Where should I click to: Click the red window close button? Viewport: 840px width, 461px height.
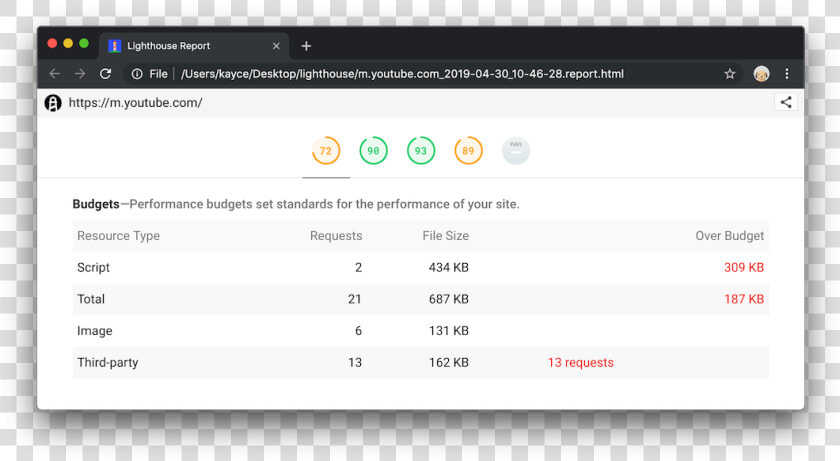pos(52,43)
